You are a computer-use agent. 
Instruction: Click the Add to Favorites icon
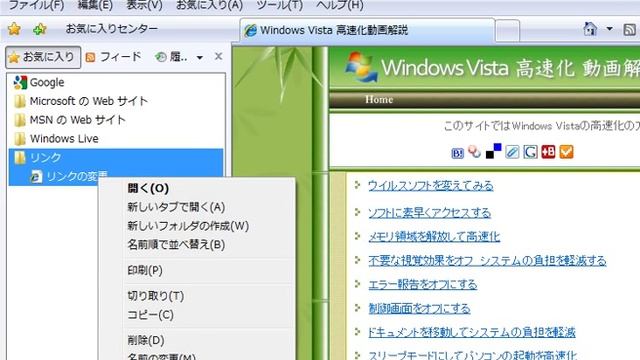pos(40,29)
